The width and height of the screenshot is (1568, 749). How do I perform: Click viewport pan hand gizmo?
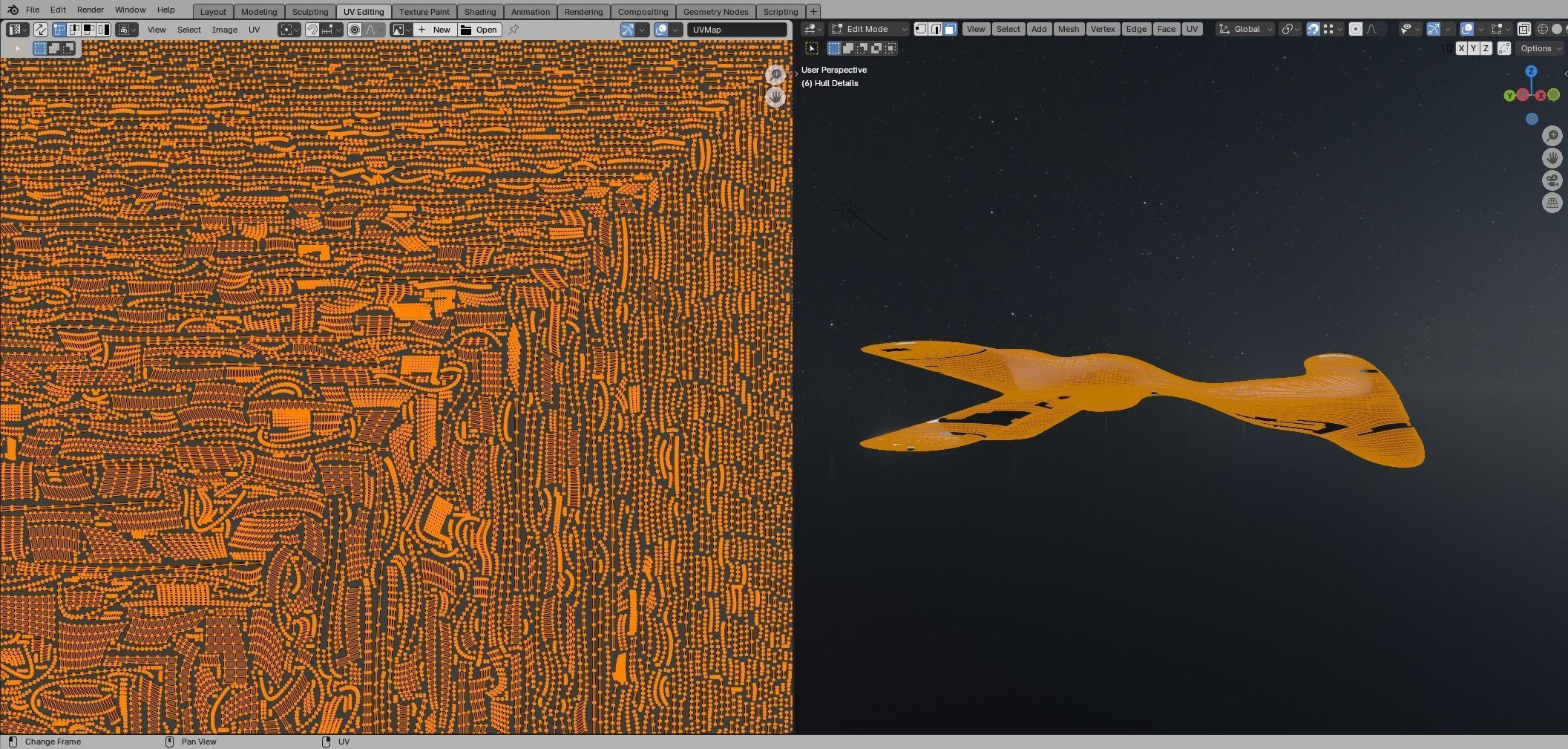point(1552,158)
